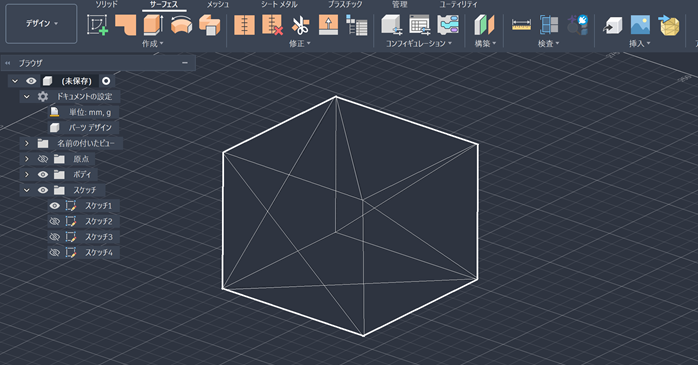
Task: Collapse the スケッチ folder
Action: coord(27,190)
